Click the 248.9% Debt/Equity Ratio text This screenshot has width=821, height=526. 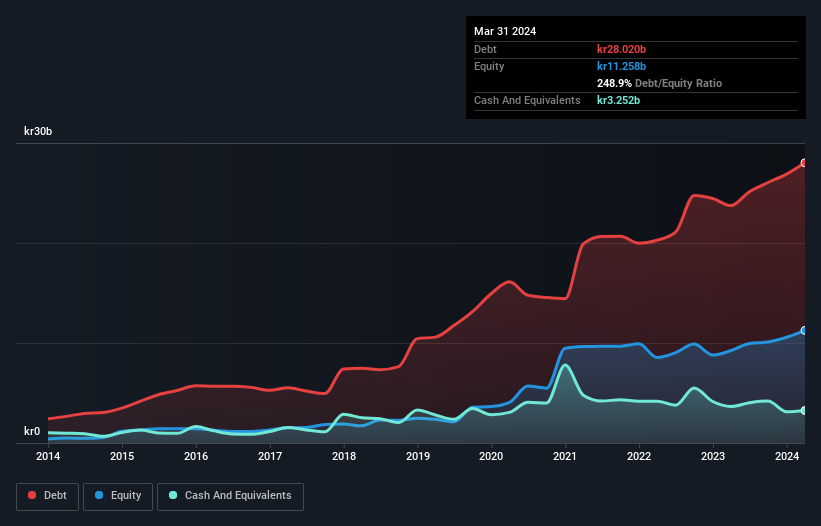coord(659,83)
